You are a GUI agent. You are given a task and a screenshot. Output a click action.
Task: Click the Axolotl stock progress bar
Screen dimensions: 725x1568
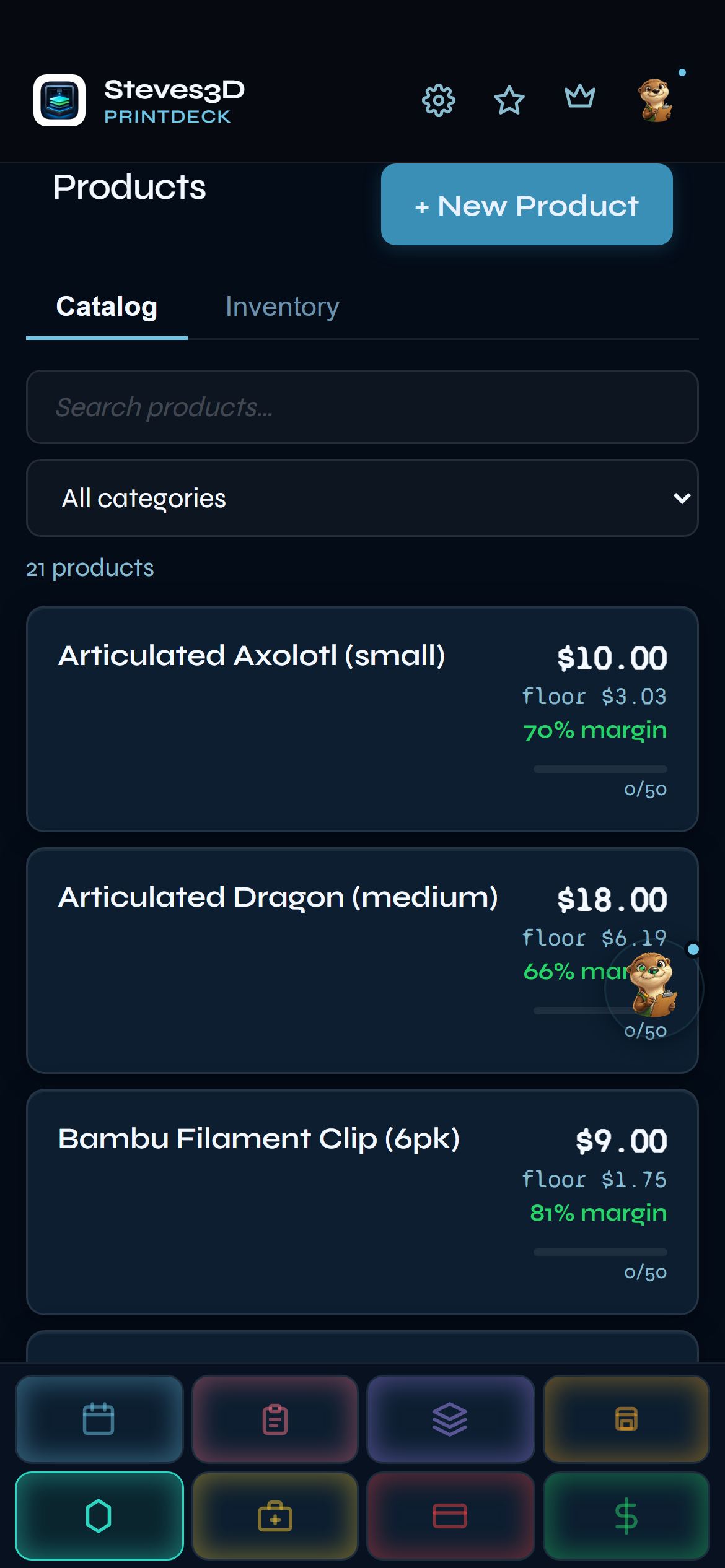tap(600, 769)
